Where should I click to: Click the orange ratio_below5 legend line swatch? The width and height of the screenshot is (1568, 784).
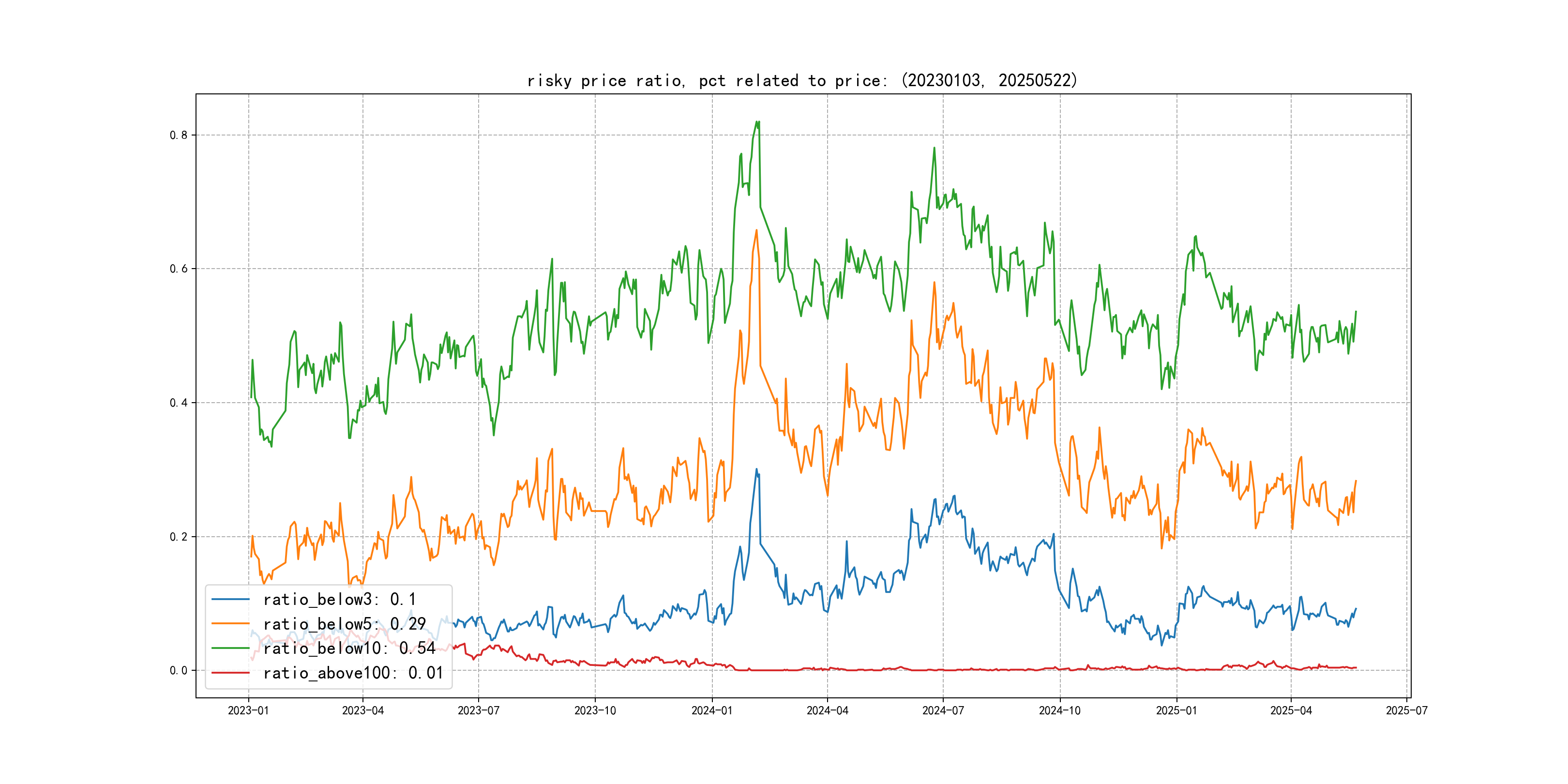[x=230, y=624]
